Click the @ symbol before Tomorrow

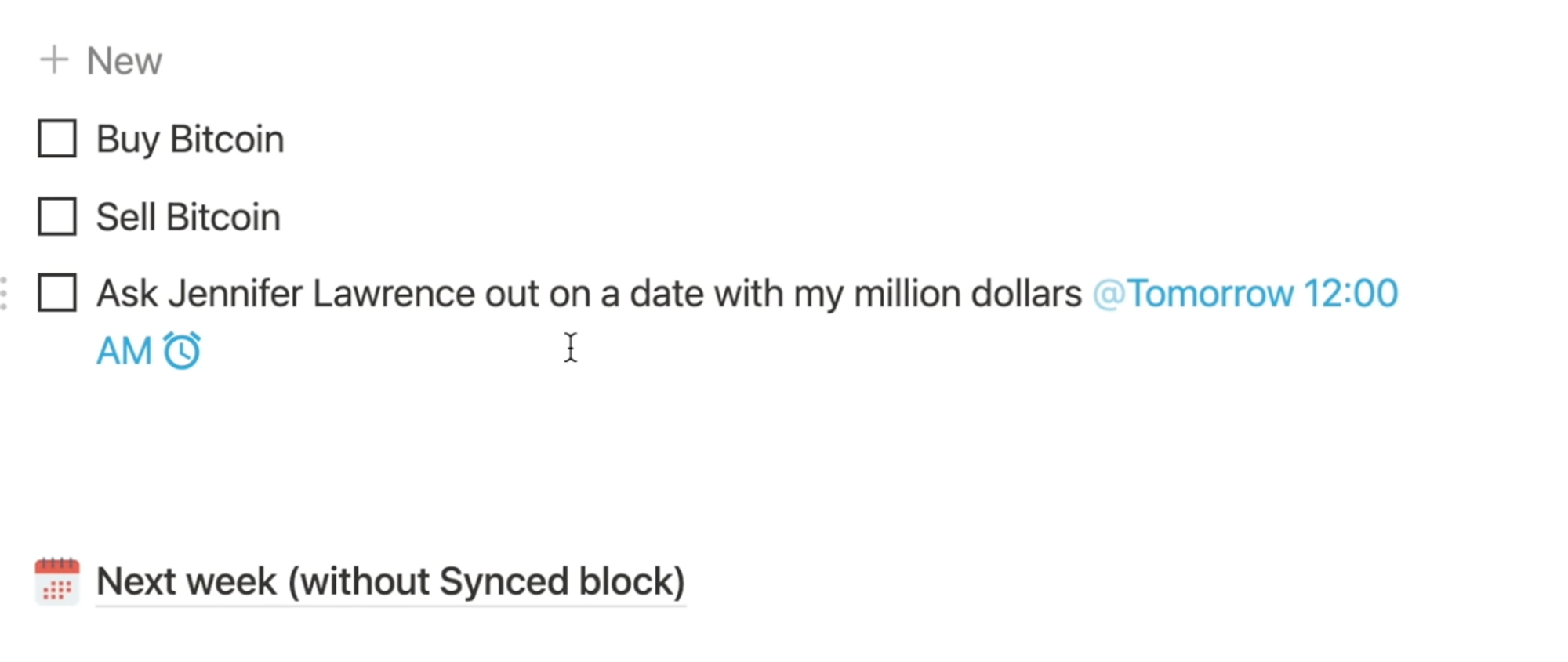pos(1109,295)
